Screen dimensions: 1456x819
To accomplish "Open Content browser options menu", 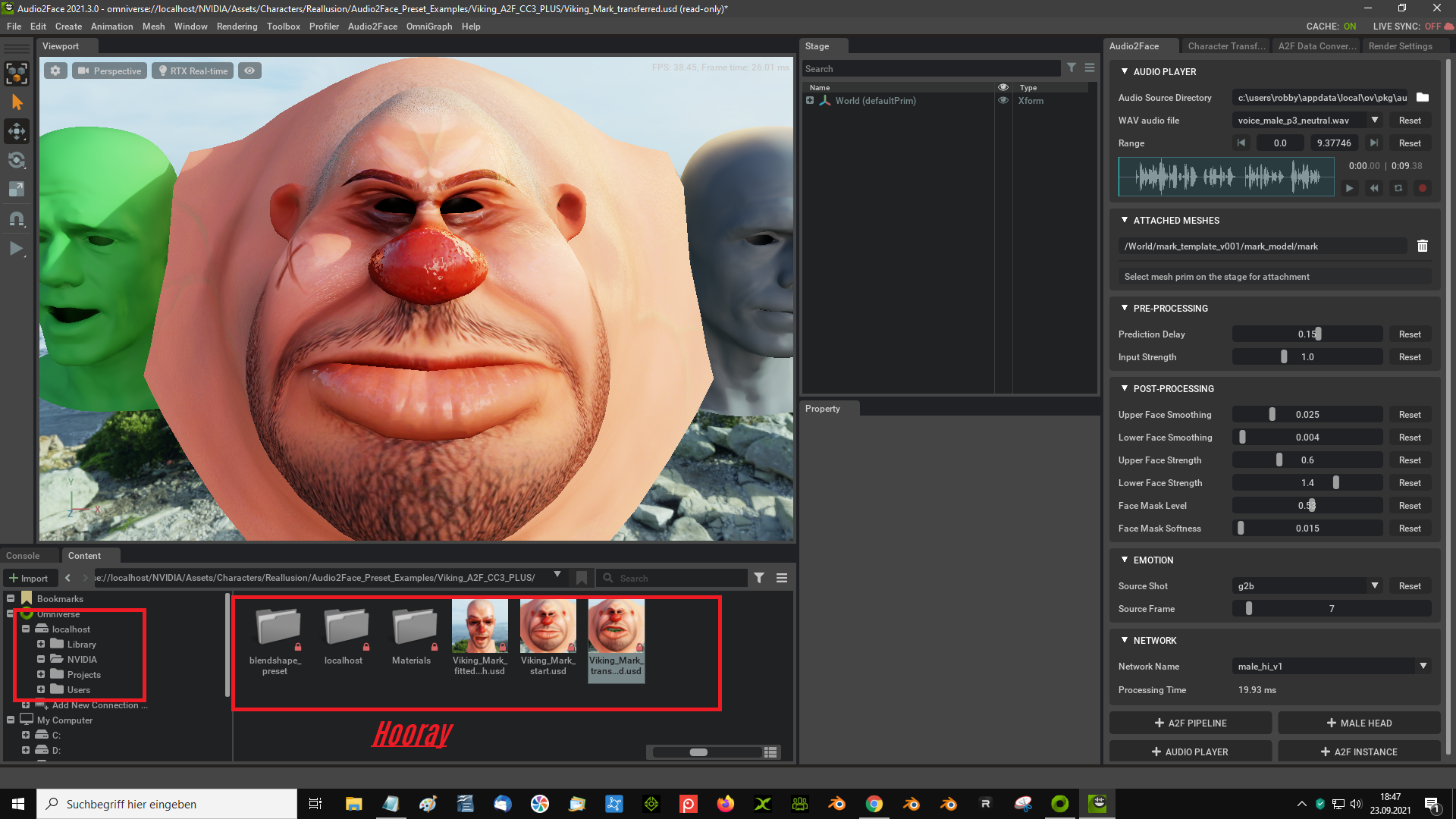I will (x=782, y=578).
